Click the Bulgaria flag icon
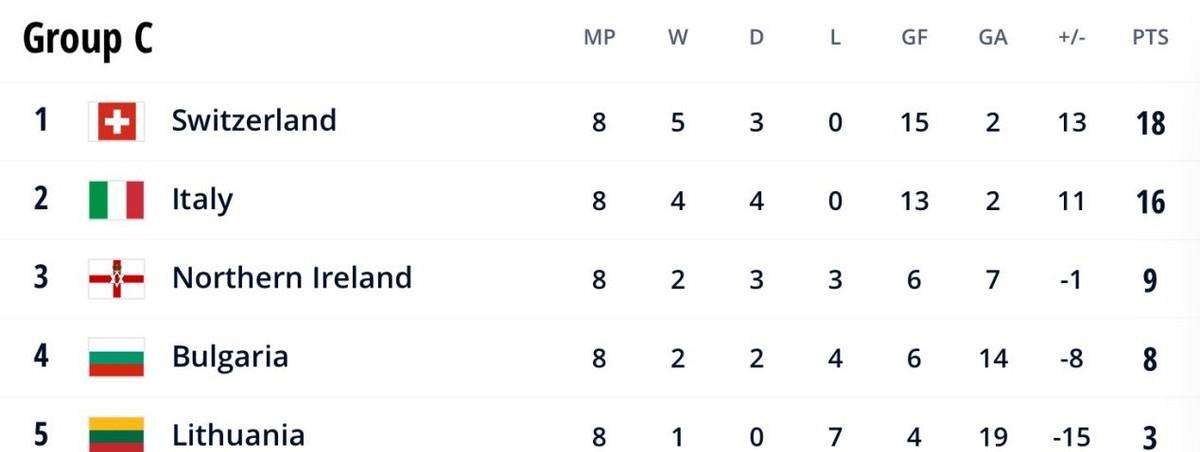 pos(116,357)
